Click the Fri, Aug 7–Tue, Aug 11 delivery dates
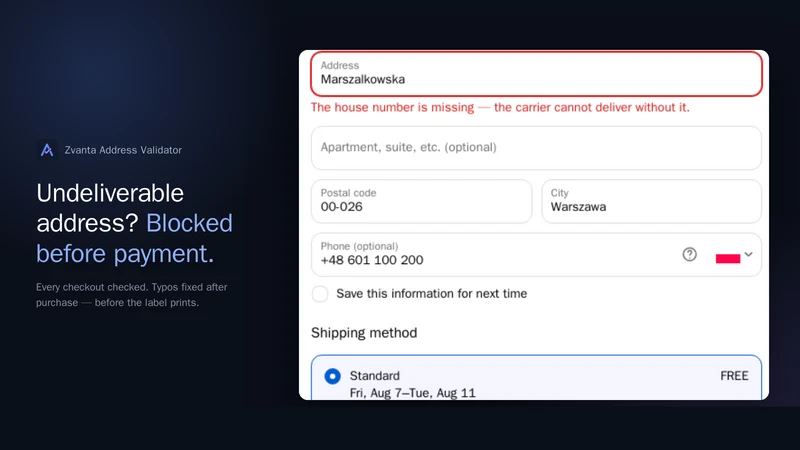Screen dimensions: 800x450 click(x=412, y=393)
